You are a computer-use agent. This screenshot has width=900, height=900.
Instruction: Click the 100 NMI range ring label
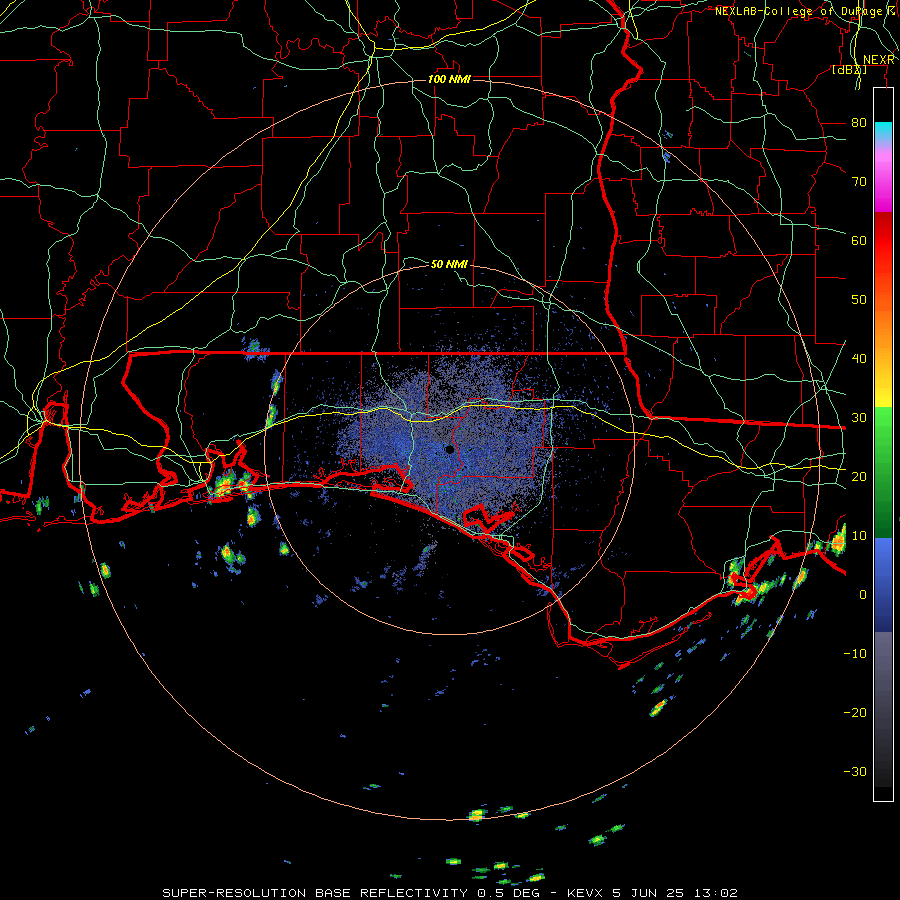(449, 79)
